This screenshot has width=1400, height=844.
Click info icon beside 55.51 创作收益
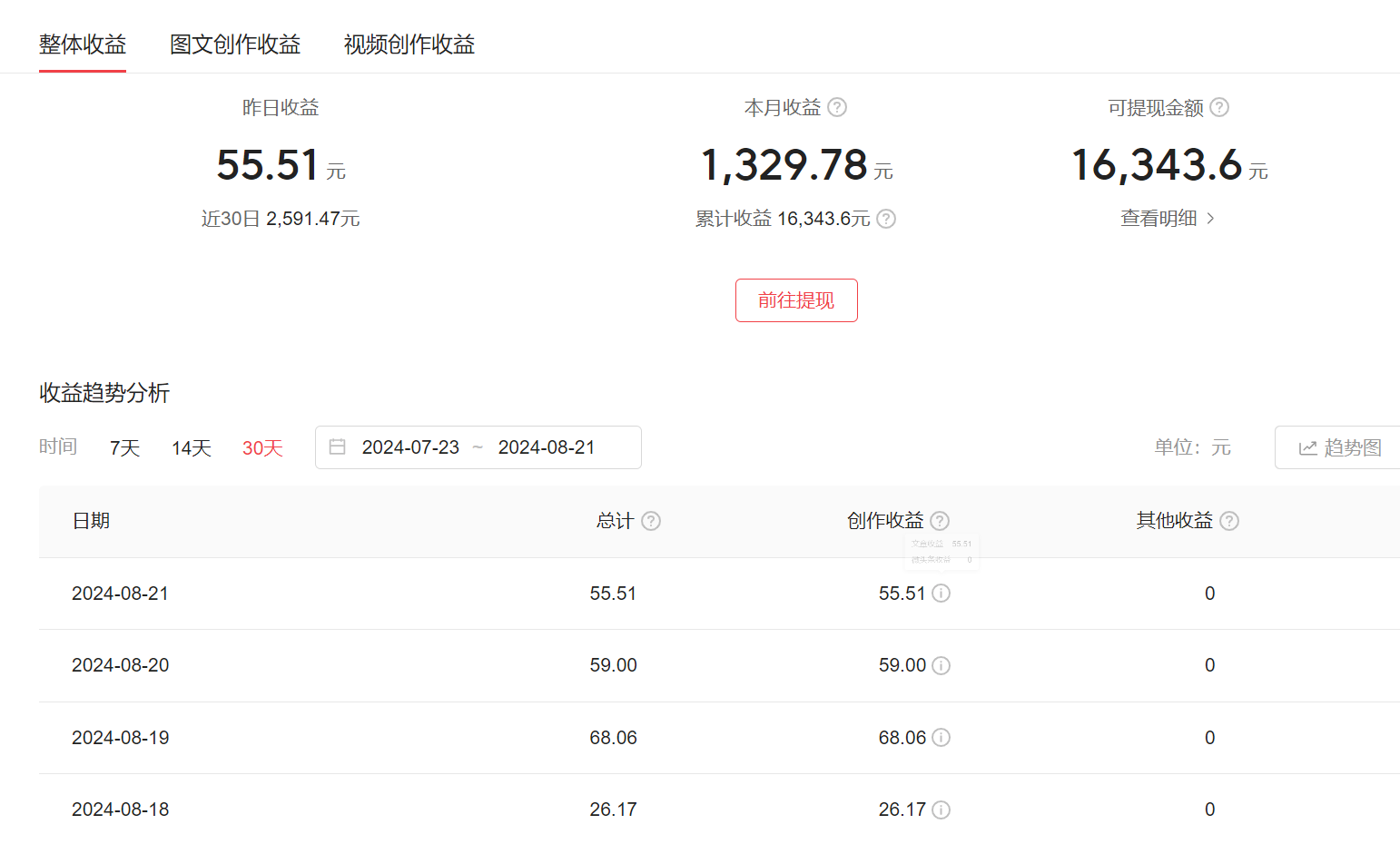coord(942,594)
